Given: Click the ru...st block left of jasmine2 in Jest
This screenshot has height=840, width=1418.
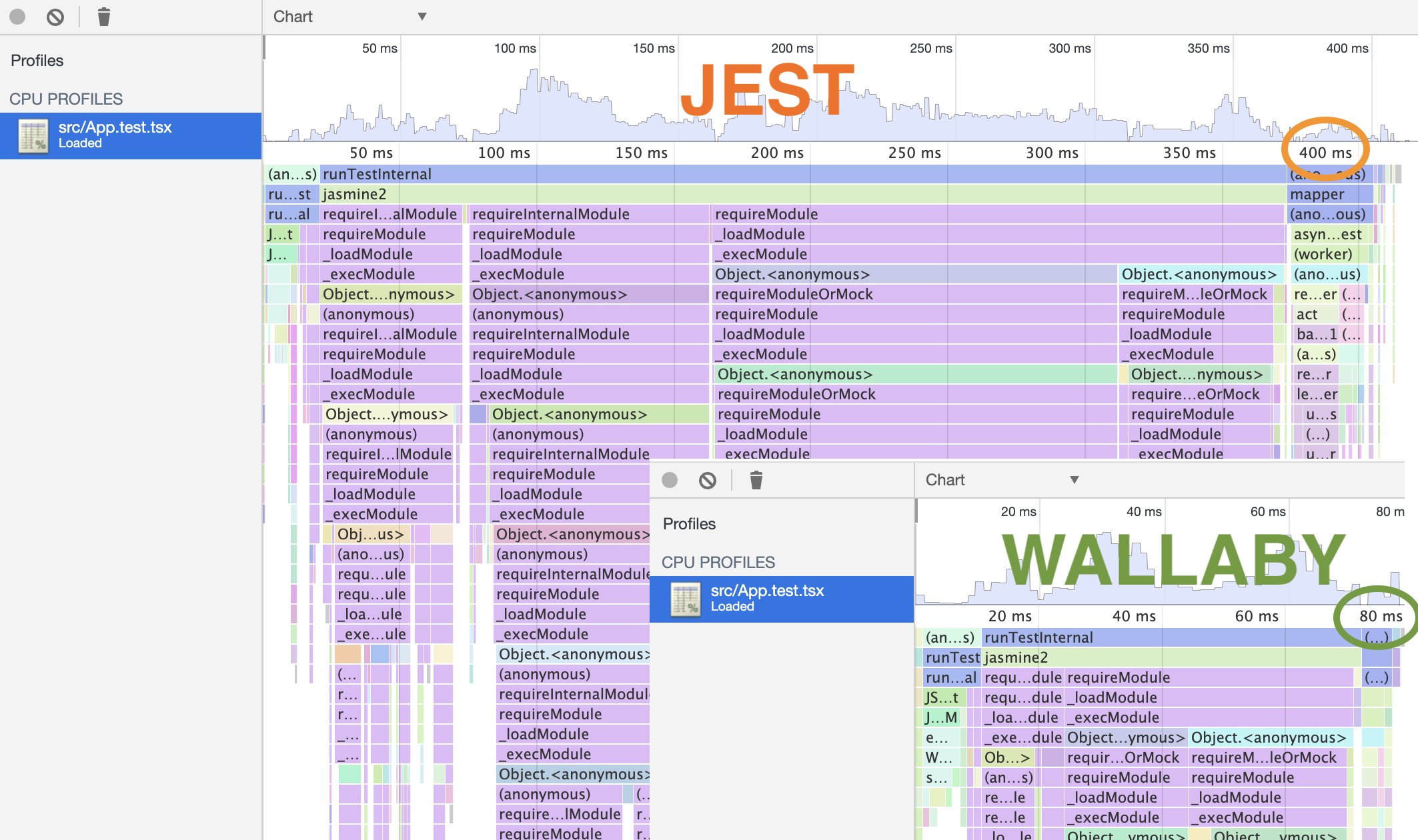Looking at the screenshot, I should point(291,195).
